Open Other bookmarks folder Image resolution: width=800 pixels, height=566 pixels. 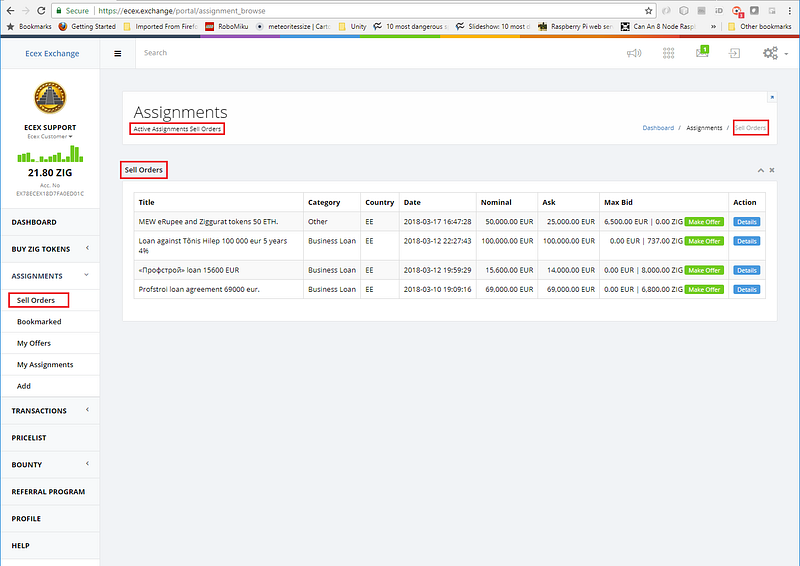[x=759, y=27]
